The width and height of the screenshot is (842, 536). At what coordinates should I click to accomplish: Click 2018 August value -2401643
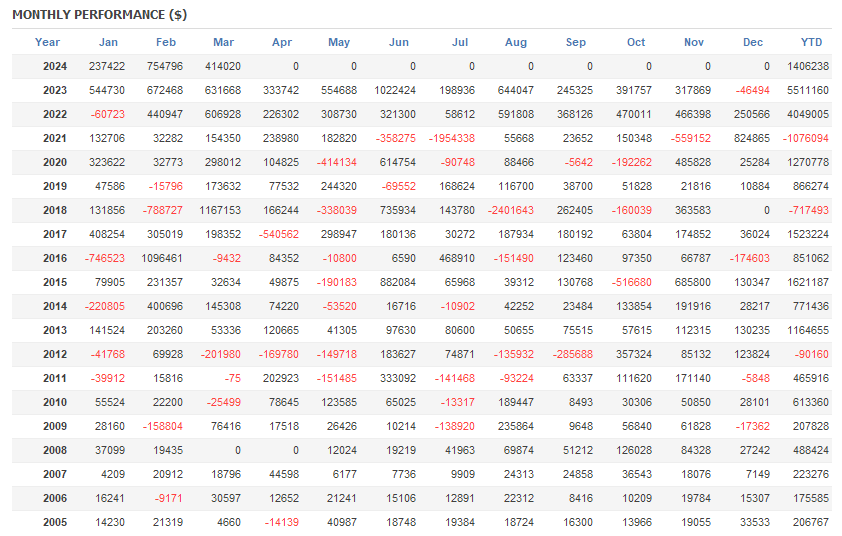511,211
